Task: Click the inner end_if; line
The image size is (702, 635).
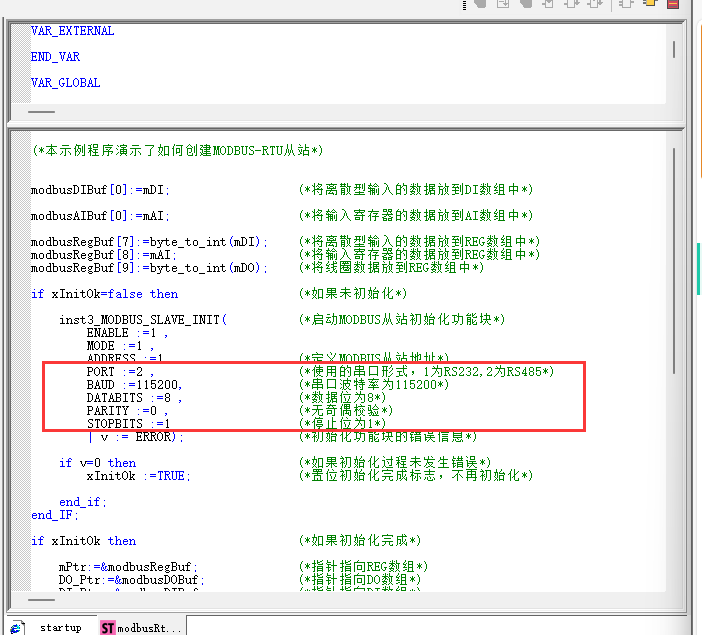Action: point(83,502)
